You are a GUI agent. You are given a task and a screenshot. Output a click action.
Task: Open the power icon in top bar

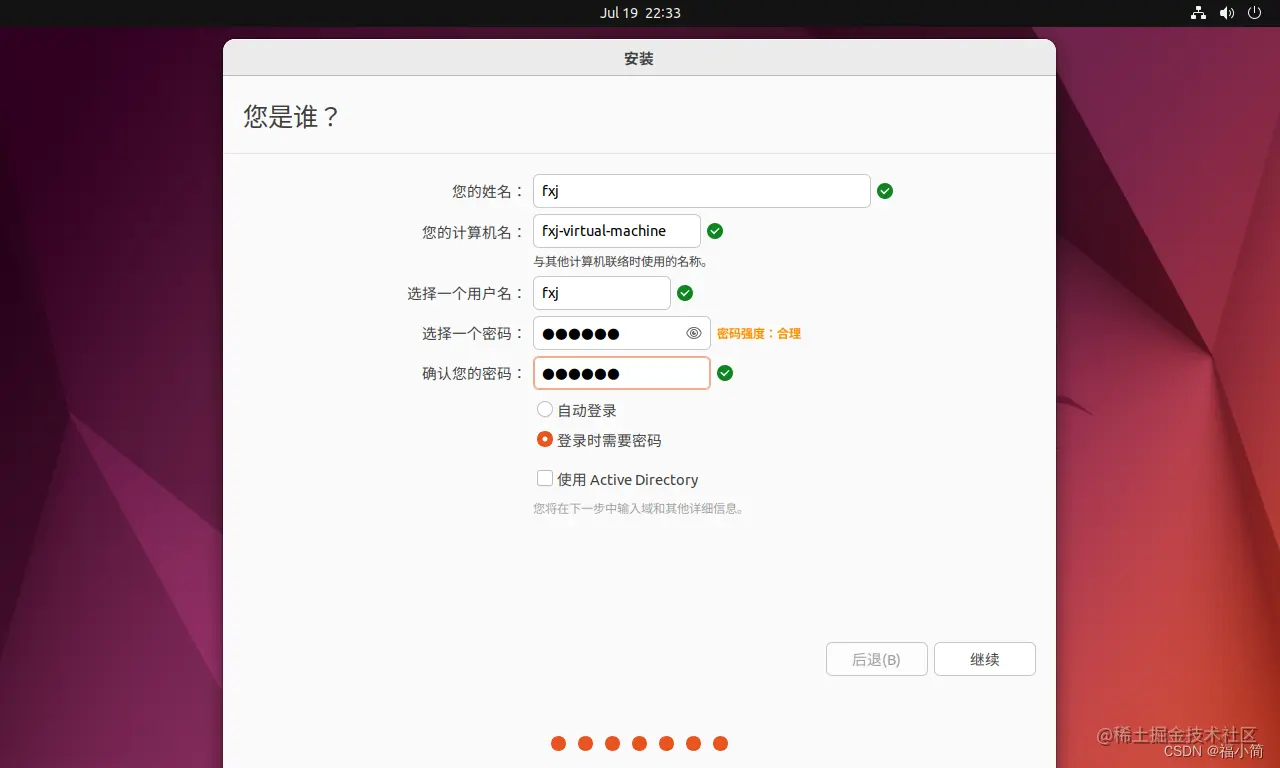click(x=1256, y=13)
